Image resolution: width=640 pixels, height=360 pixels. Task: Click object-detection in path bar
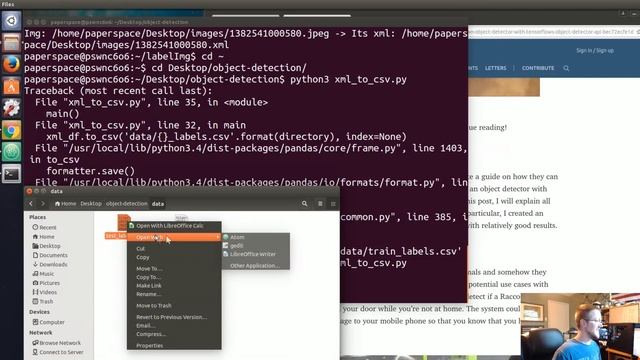click(x=127, y=203)
